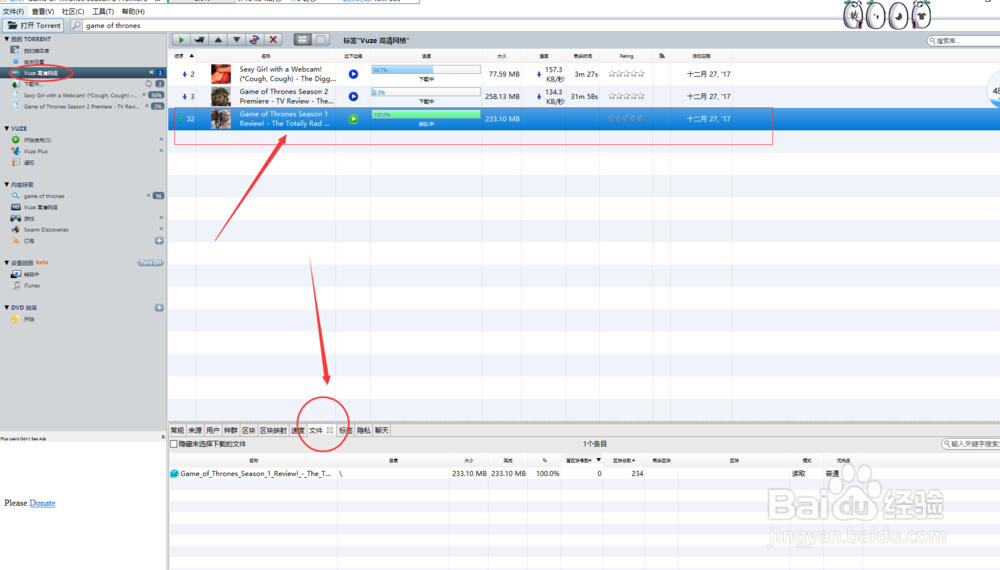Switch to the Peers tab in bottom panel

click(x=213, y=430)
